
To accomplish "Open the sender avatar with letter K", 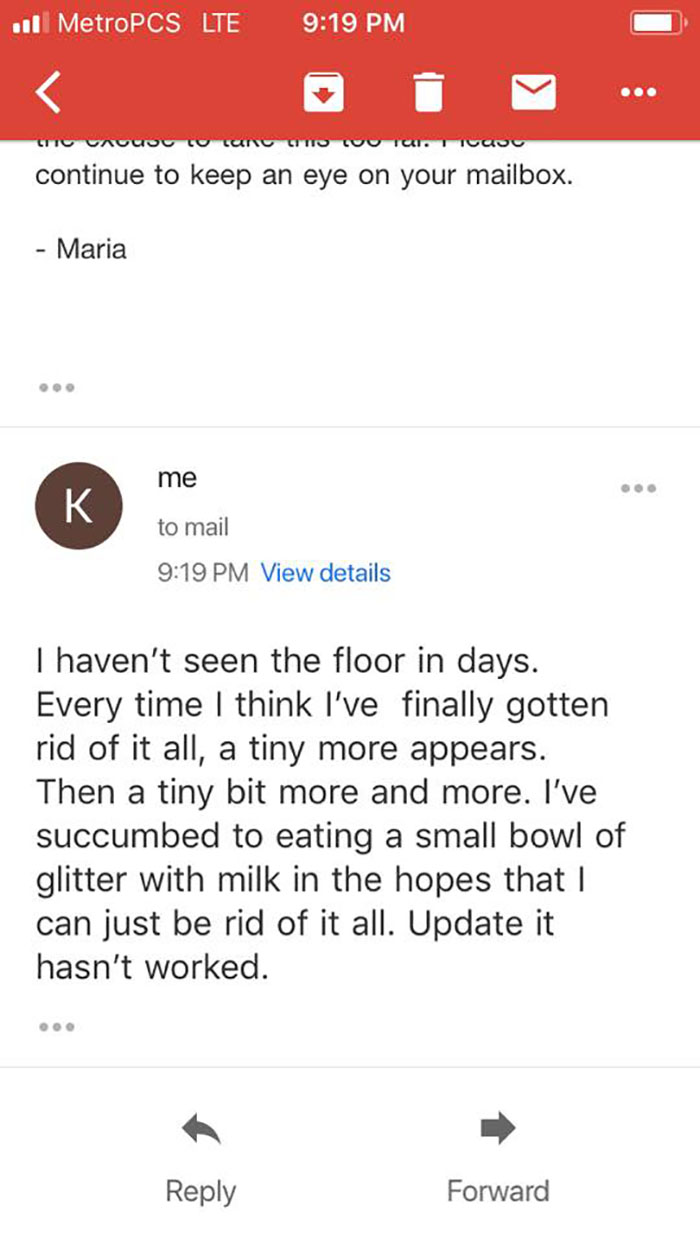I will [x=78, y=506].
